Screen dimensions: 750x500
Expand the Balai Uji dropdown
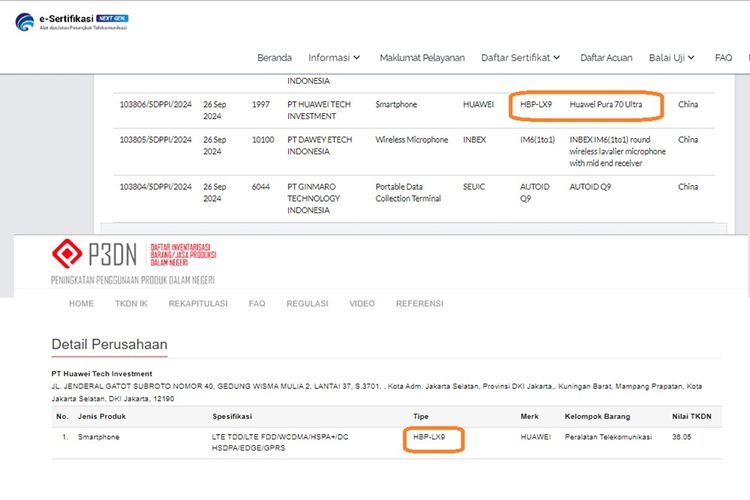point(671,58)
